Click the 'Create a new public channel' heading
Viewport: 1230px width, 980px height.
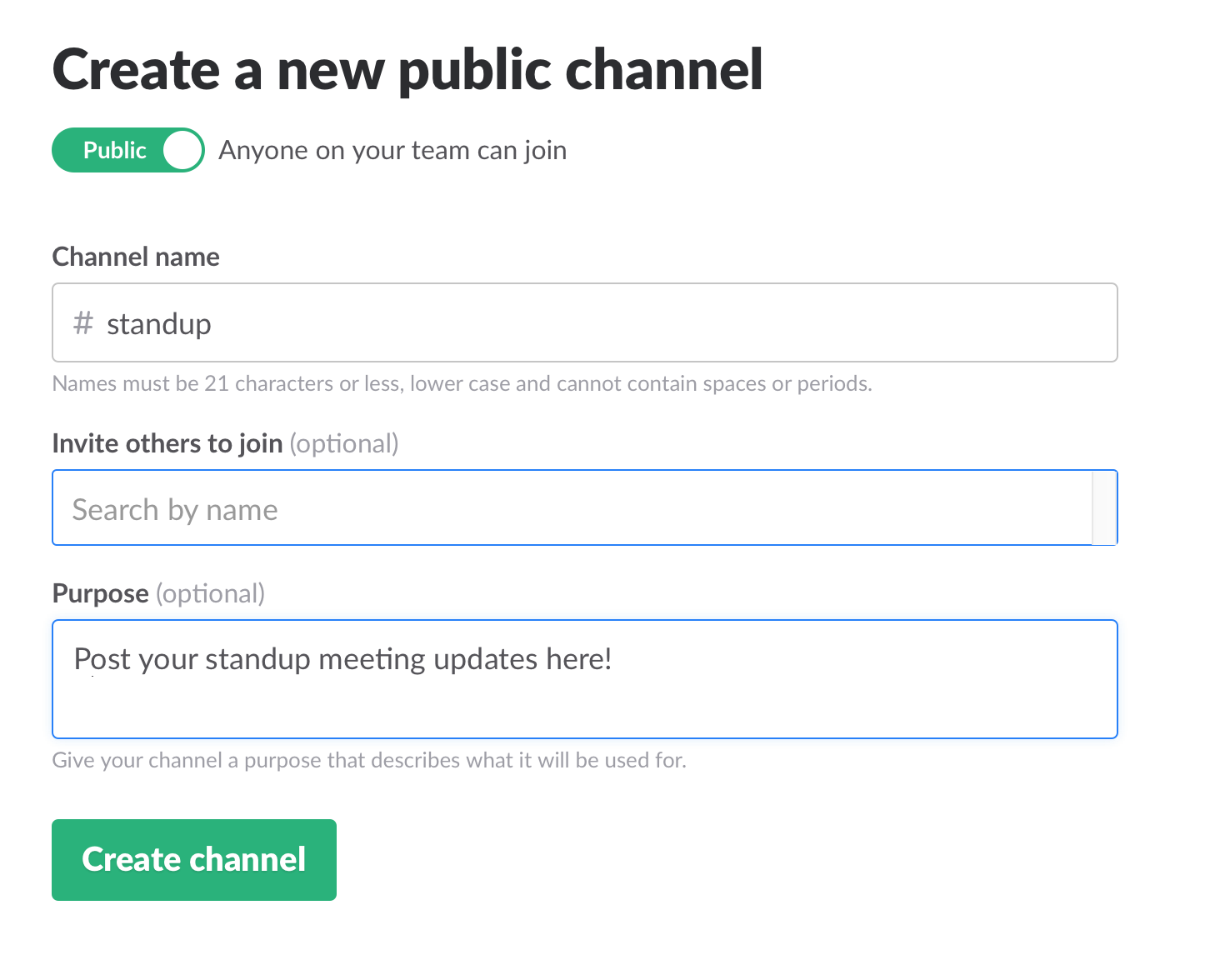(407, 70)
